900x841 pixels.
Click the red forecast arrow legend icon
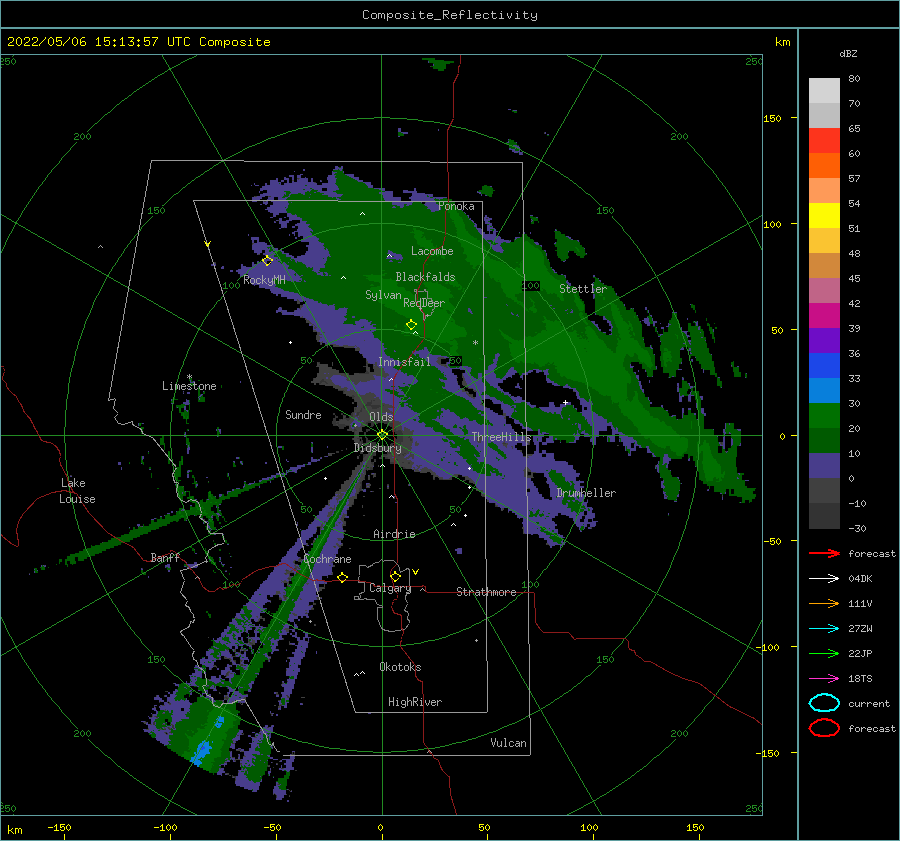(824, 553)
